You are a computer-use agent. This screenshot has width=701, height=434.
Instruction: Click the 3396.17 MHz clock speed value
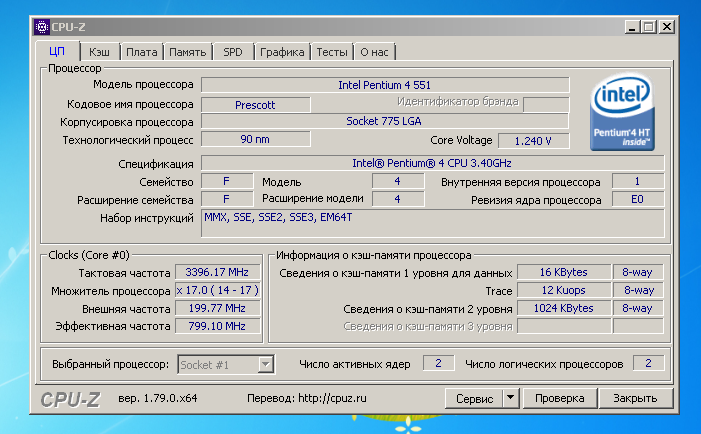pyautogui.click(x=218, y=272)
